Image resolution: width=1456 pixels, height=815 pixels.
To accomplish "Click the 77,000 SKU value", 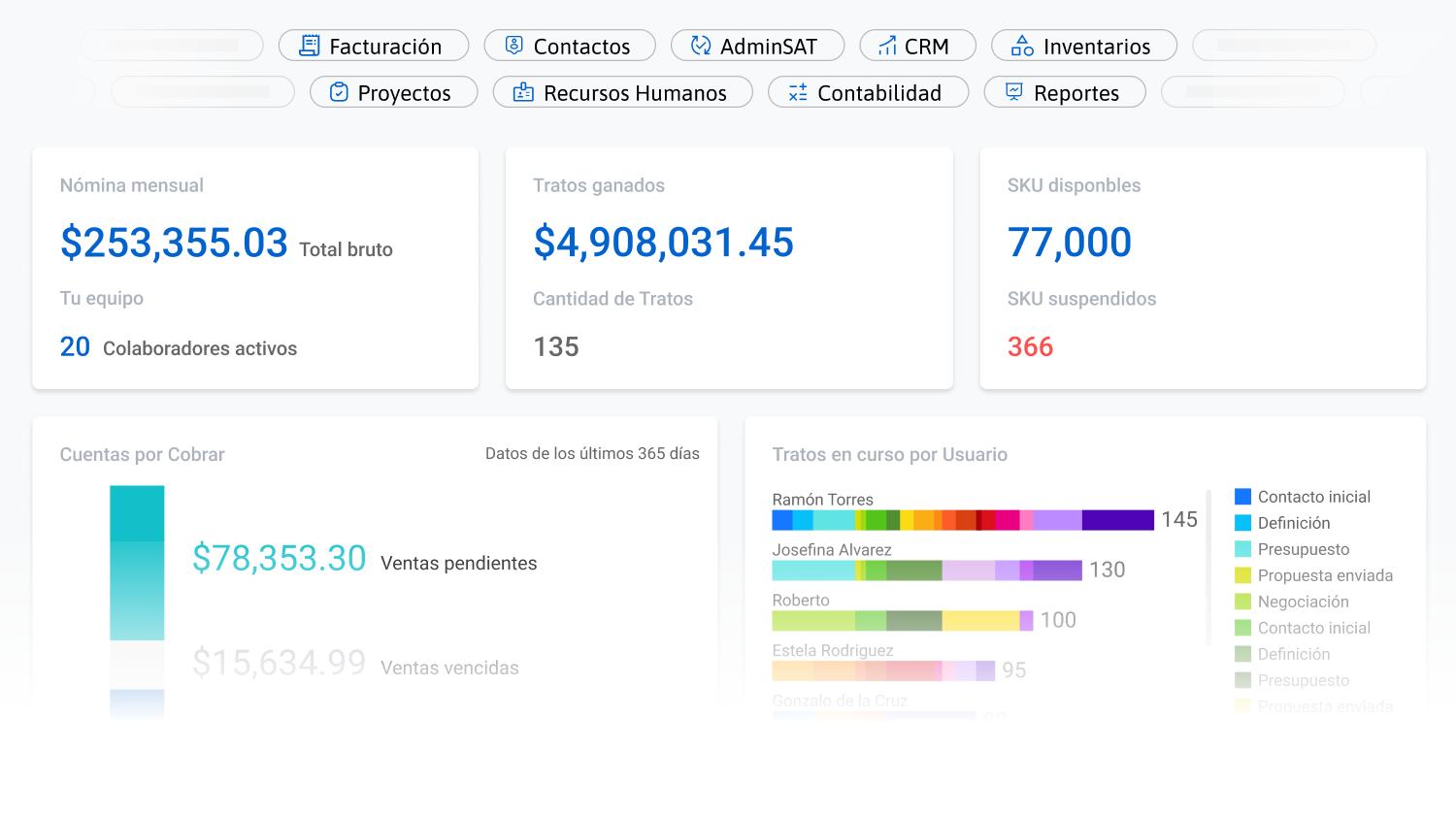I will pyautogui.click(x=1070, y=243).
